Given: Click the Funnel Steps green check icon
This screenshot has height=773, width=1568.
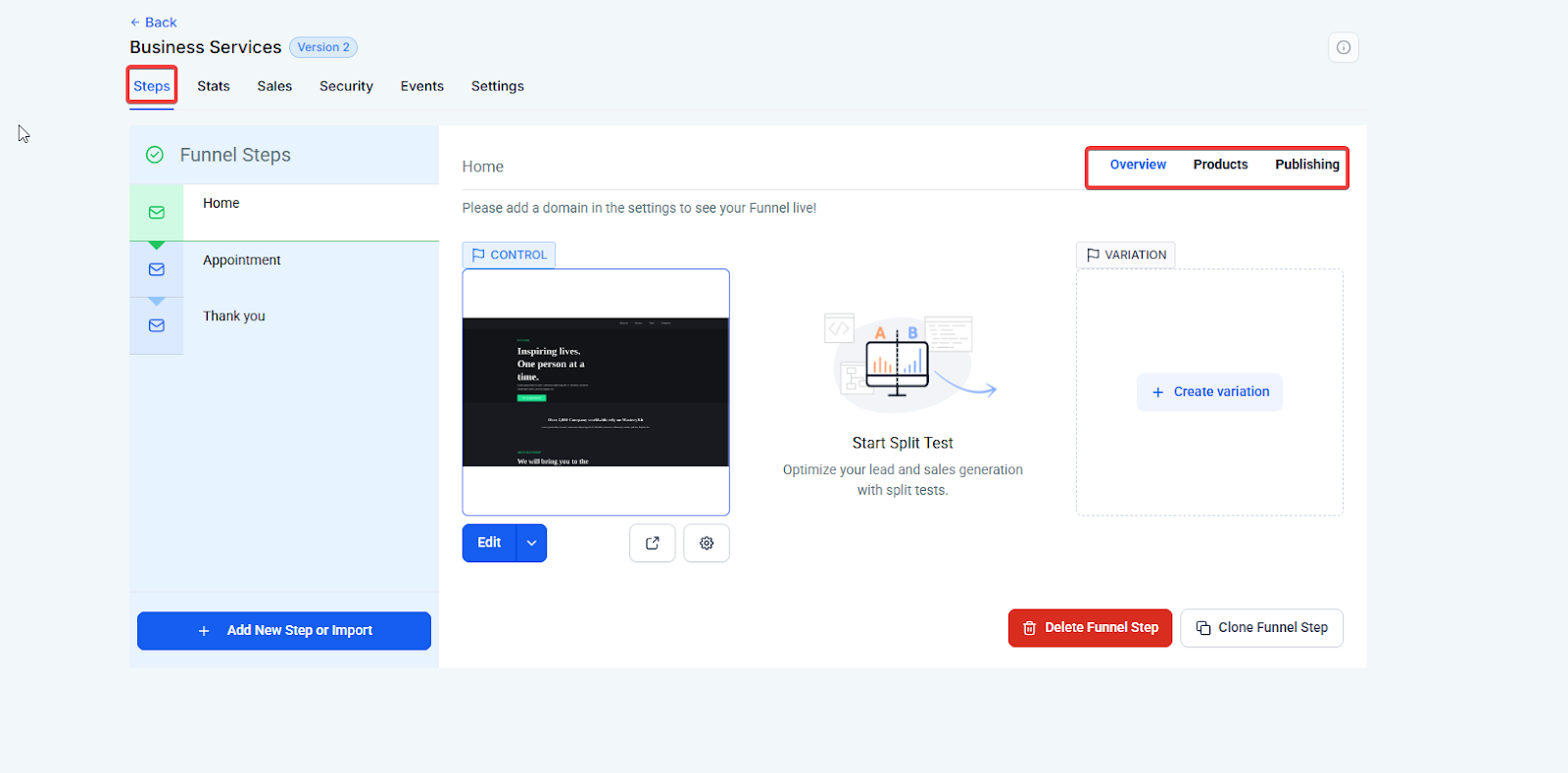Looking at the screenshot, I should [155, 155].
